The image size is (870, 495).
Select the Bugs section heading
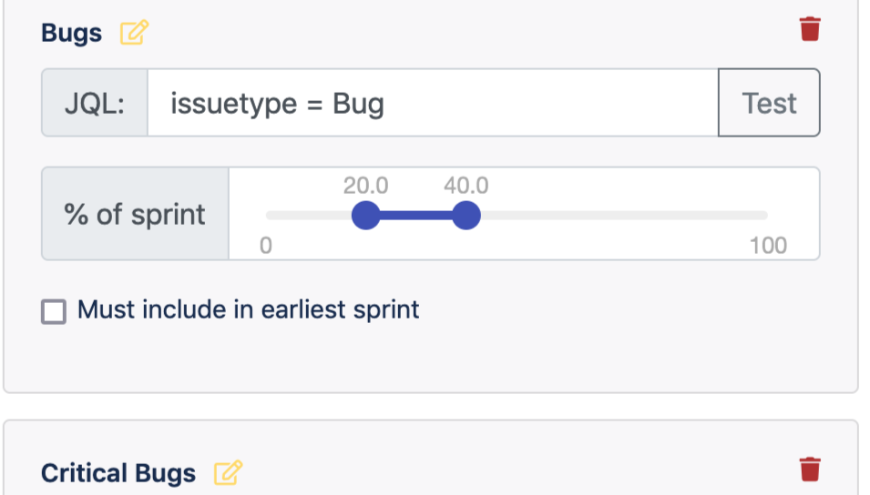(71, 33)
